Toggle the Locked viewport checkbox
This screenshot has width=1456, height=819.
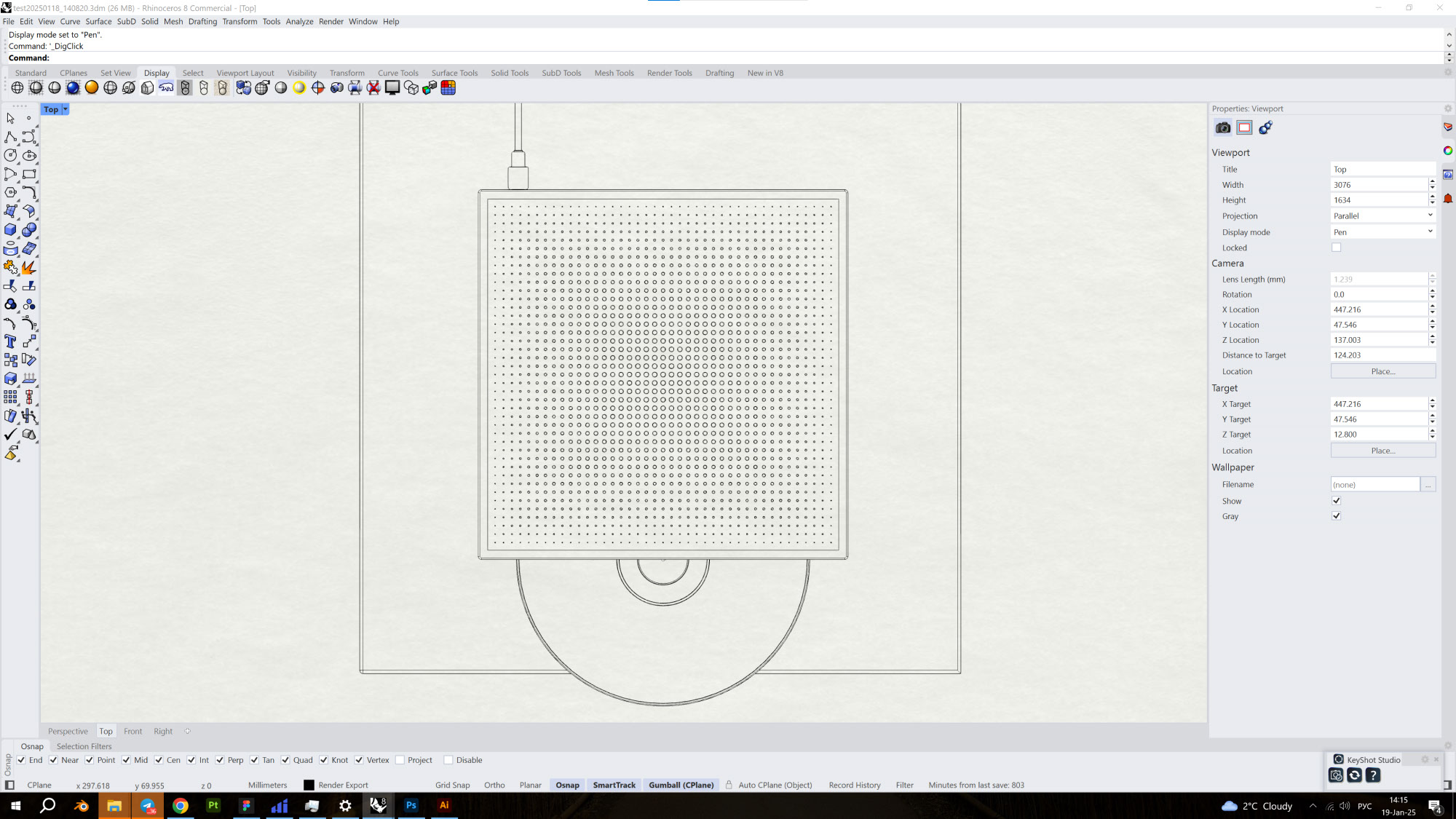(x=1336, y=248)
